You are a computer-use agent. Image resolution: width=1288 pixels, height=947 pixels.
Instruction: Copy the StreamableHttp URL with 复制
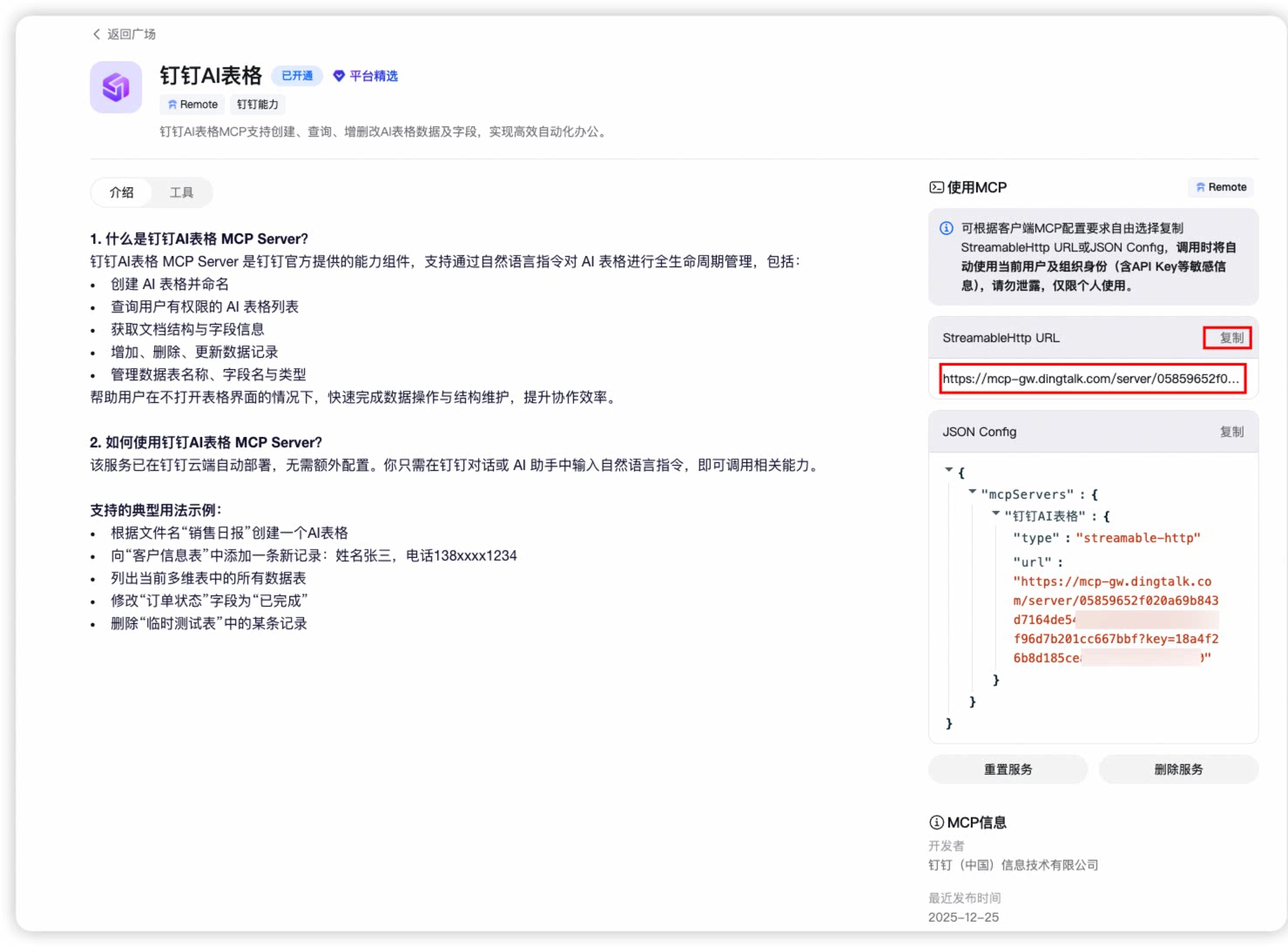coord(1231,338)
